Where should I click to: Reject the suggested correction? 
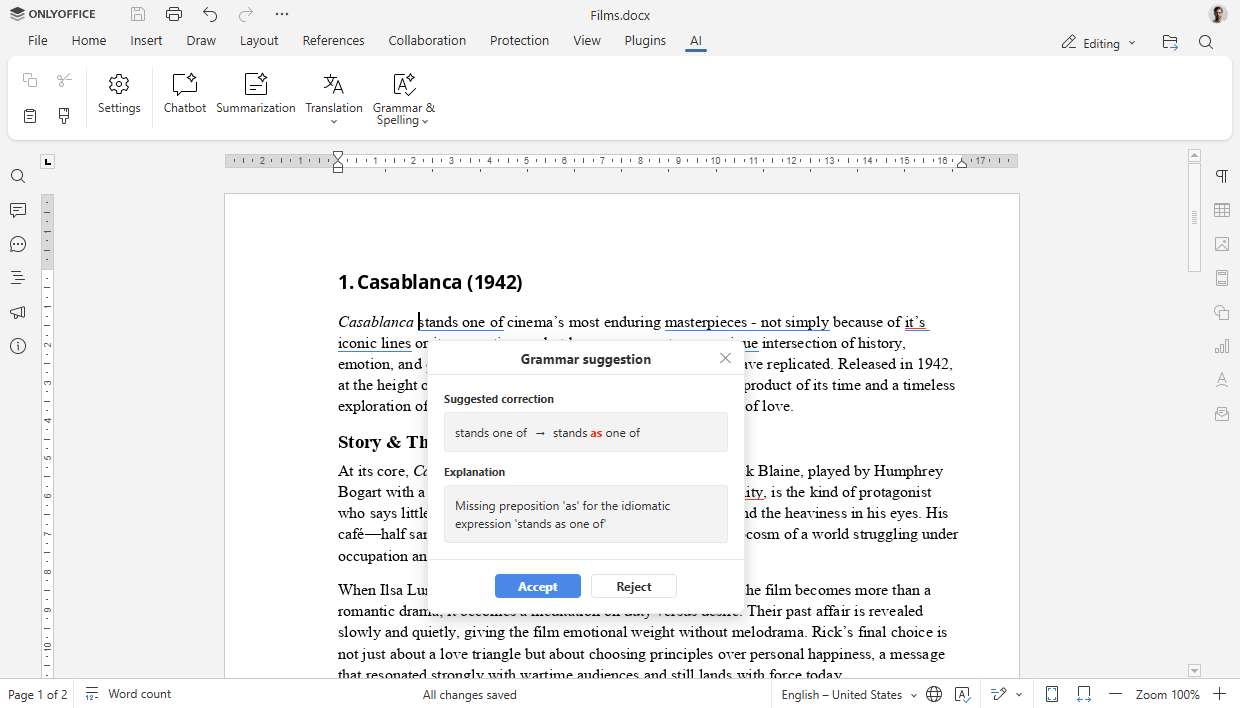click(633, 587)
